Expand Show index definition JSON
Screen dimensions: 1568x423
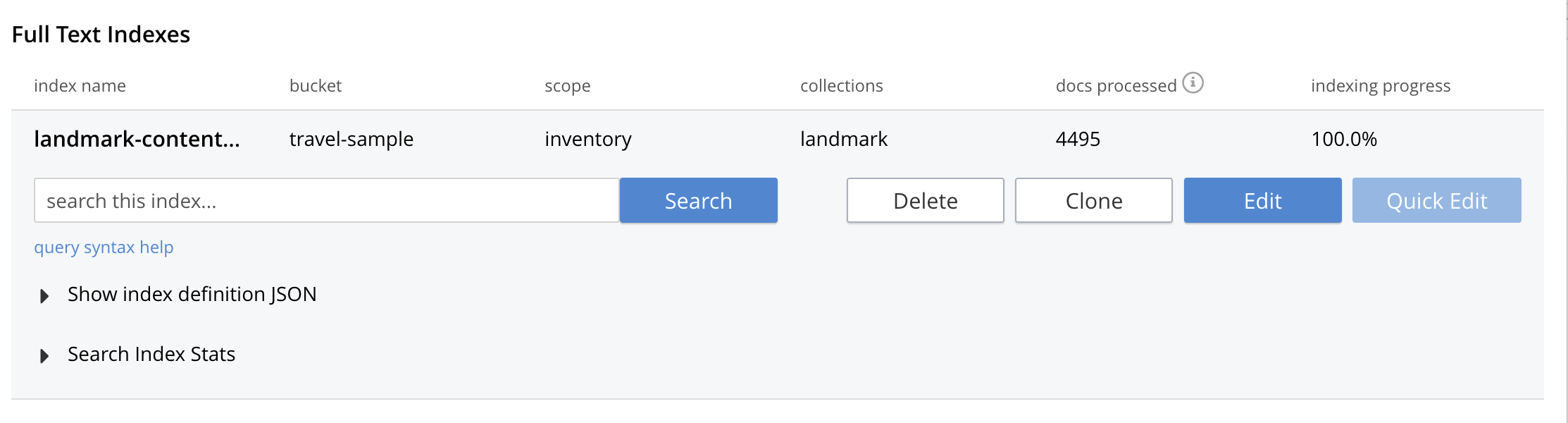point(44,295)
